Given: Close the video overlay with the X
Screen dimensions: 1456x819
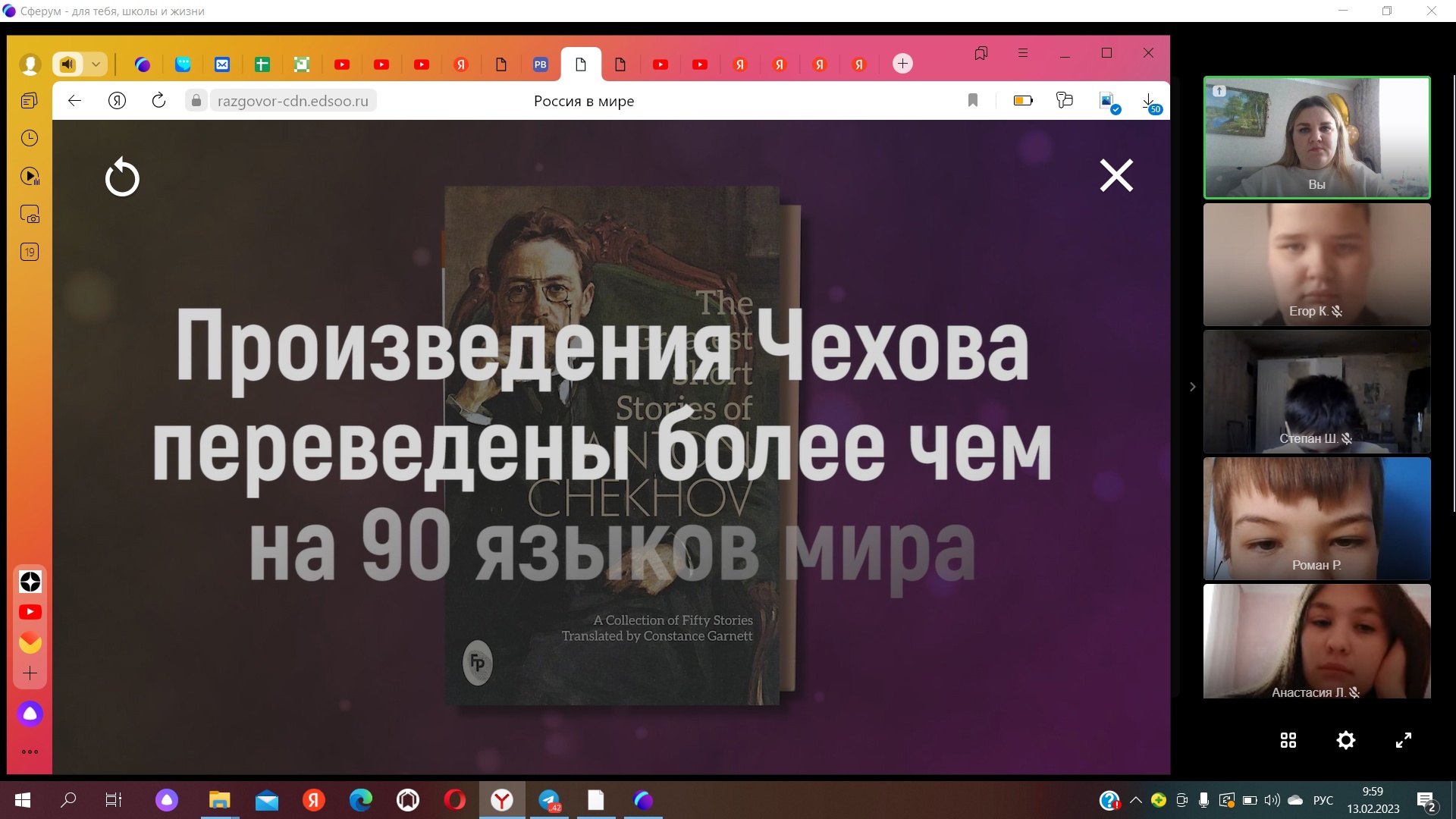Looking at the screenshot, I should tap(1116, 175).
